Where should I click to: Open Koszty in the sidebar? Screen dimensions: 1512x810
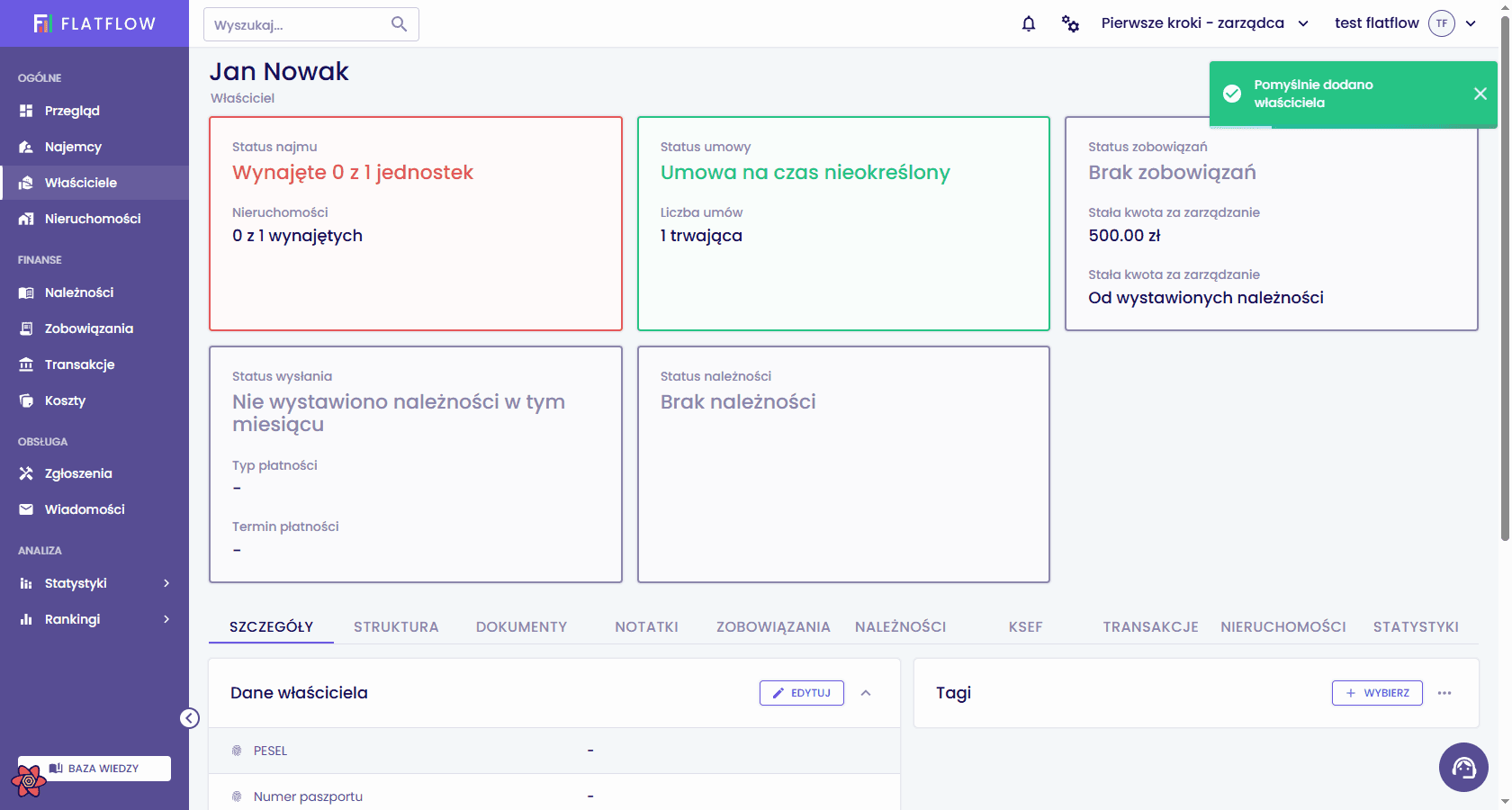point(94,400)
